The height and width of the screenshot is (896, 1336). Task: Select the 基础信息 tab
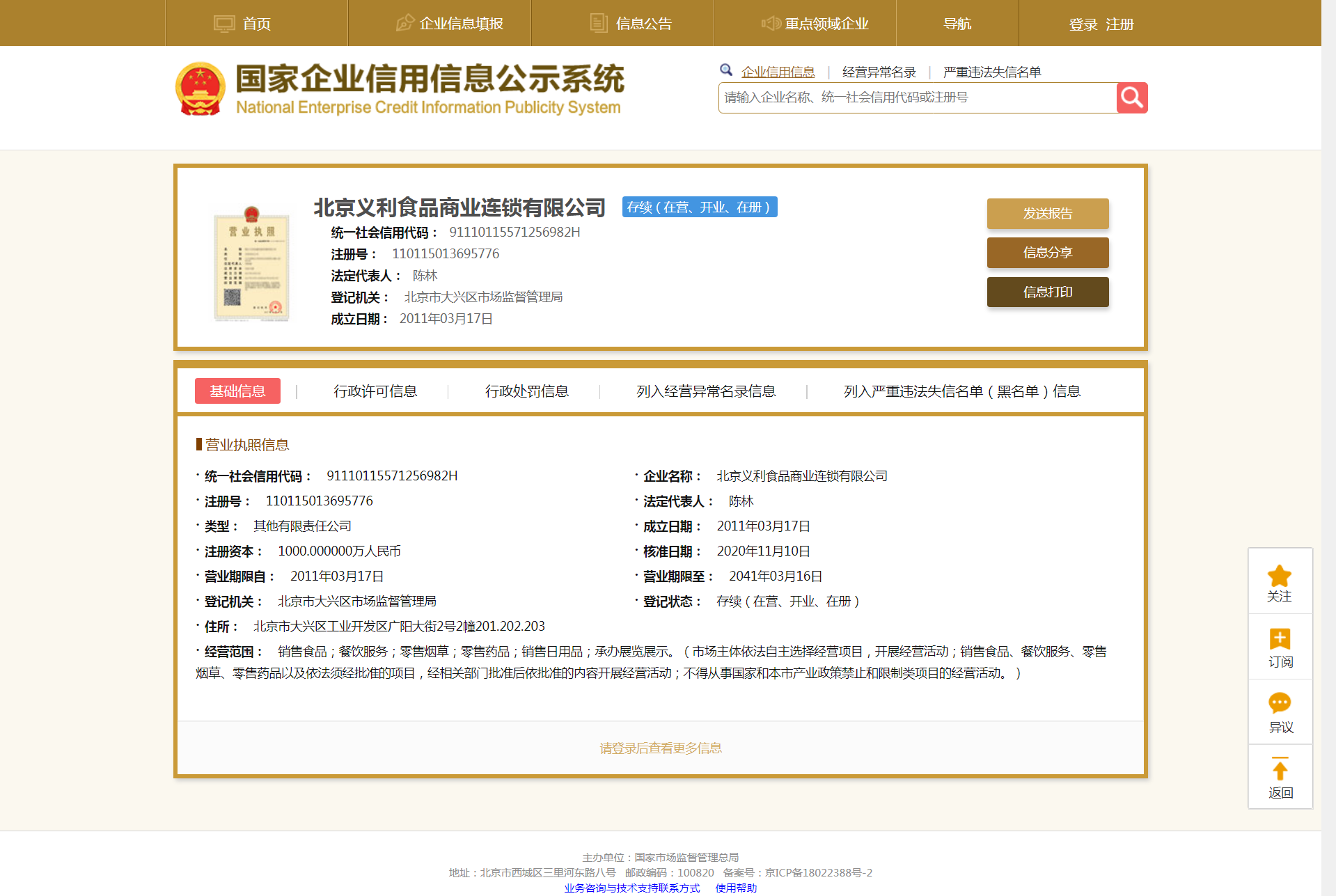point(237,391)
